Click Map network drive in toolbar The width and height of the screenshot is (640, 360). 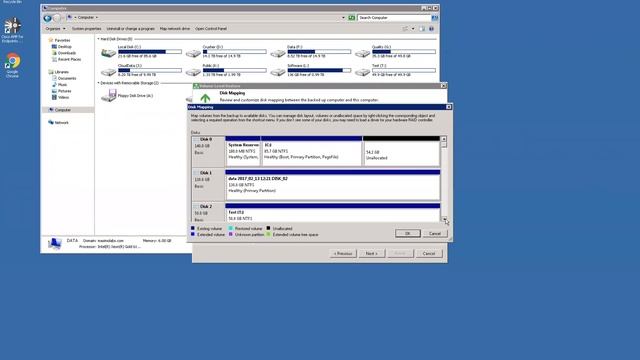(x=175, y=29)
